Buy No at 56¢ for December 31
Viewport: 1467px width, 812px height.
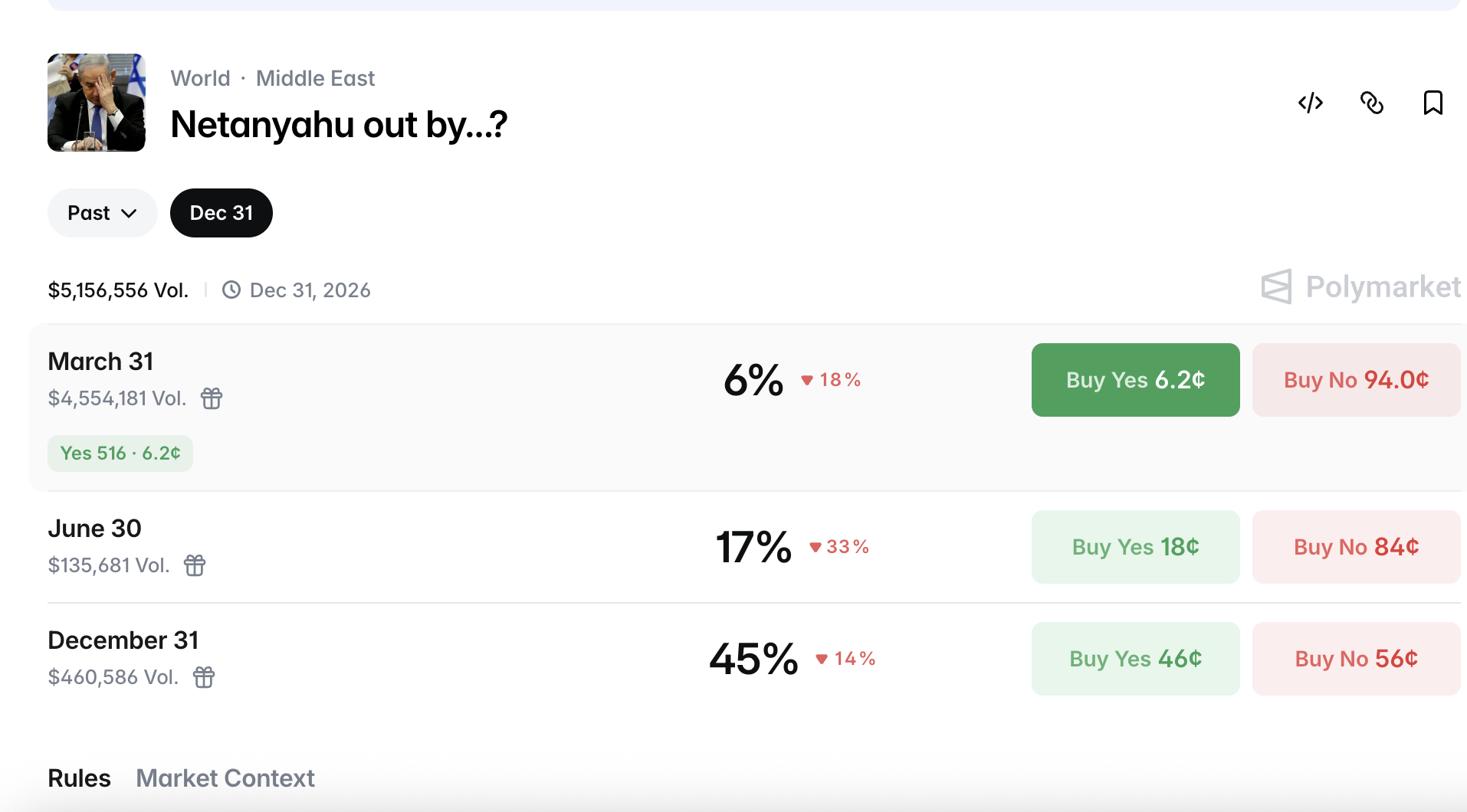pos(1356,659)
